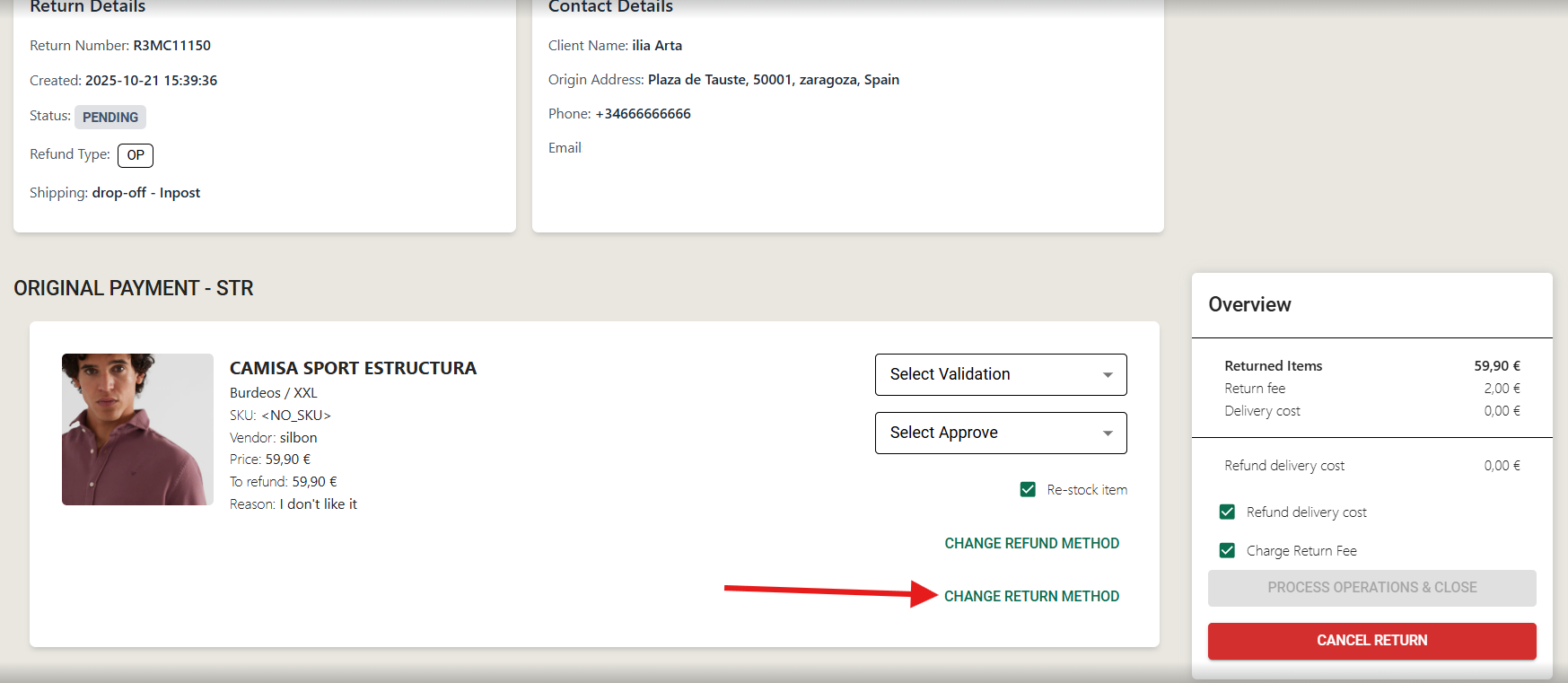Click the Camisa Sport Estructura product title
Screen dimensions: 1568x683
coord(353,368)
